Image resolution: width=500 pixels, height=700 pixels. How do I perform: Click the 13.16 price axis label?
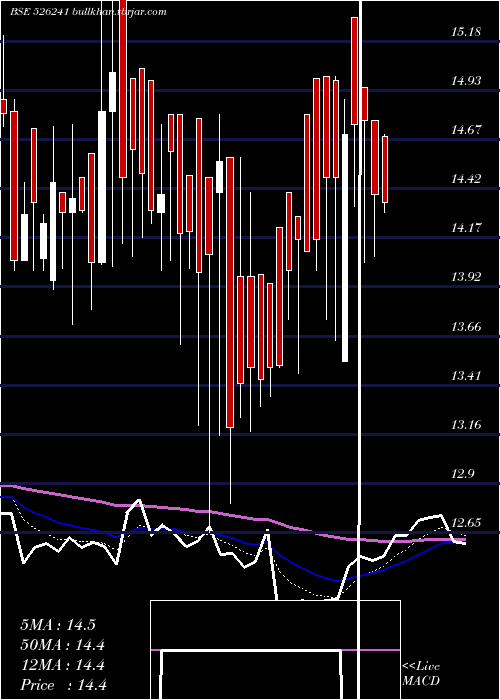pos(466,425)
